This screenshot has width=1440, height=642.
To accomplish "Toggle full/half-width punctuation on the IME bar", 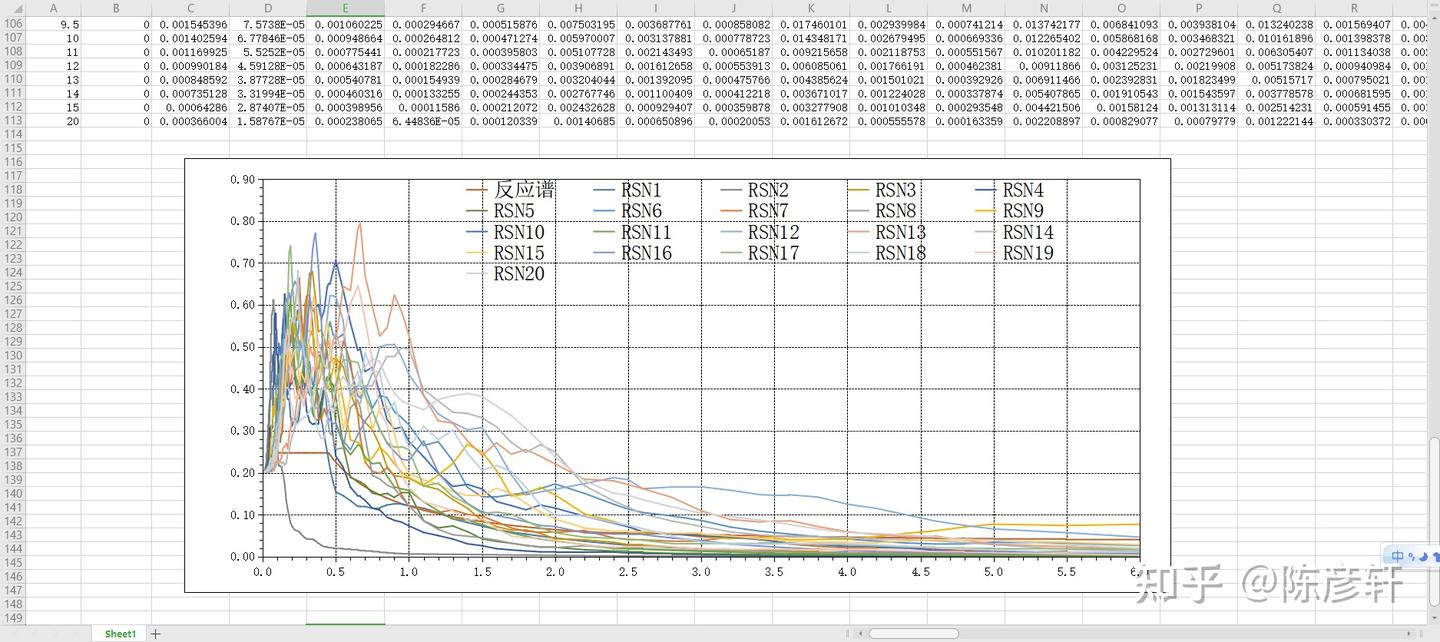I will [x=1411, y=557].
